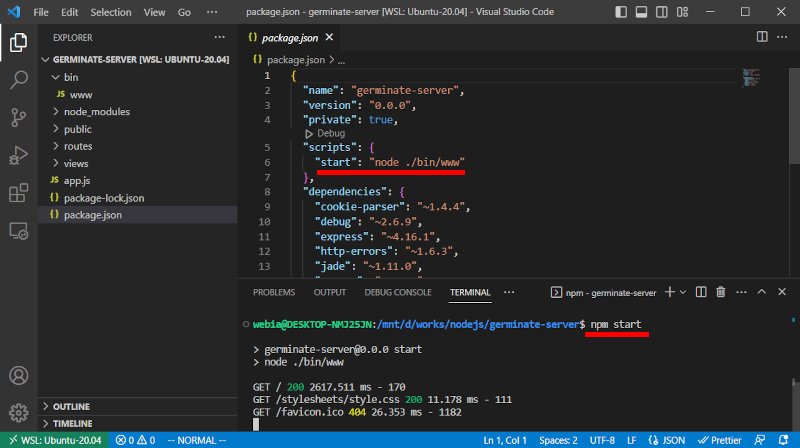Screen dimensions: 800x448
Task: Click the breadcrumb ellipsis after package.json
Action: 341,60
